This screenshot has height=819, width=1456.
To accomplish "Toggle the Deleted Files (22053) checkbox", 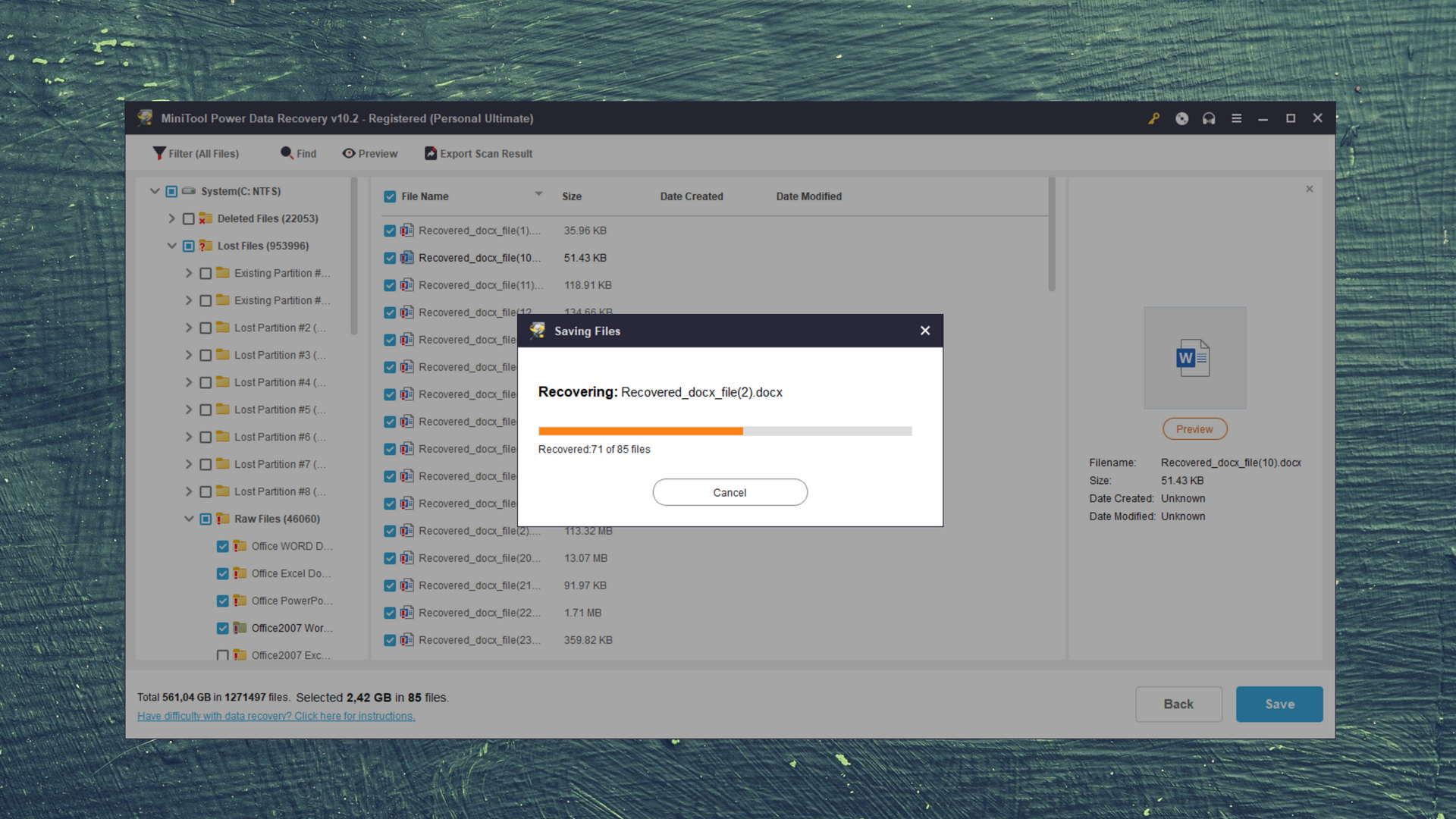I will (x=189, y=218).
